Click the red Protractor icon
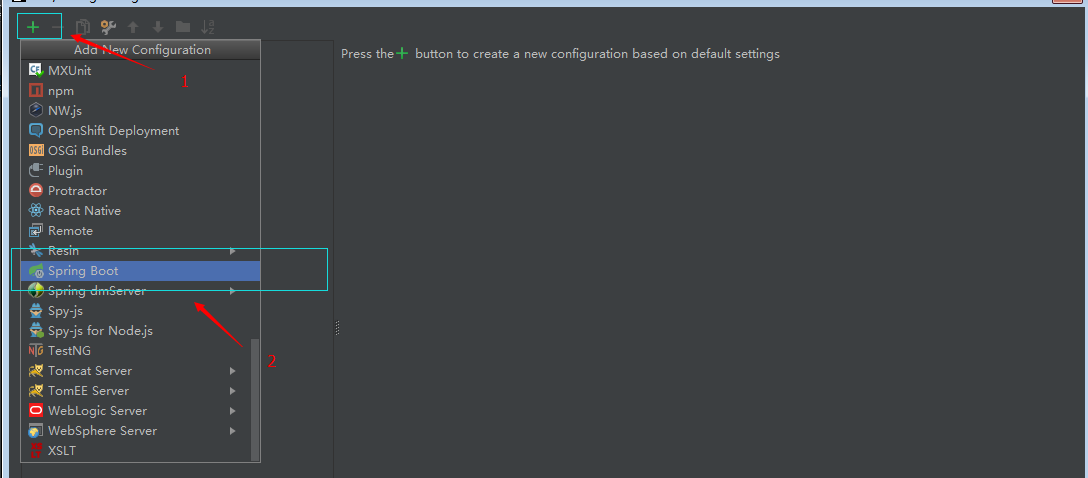 point(36,191)
